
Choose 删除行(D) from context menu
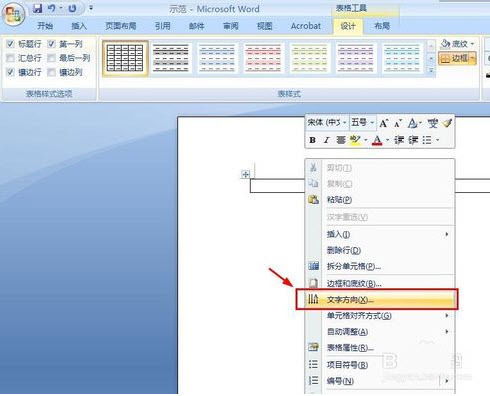coord(380,250)
